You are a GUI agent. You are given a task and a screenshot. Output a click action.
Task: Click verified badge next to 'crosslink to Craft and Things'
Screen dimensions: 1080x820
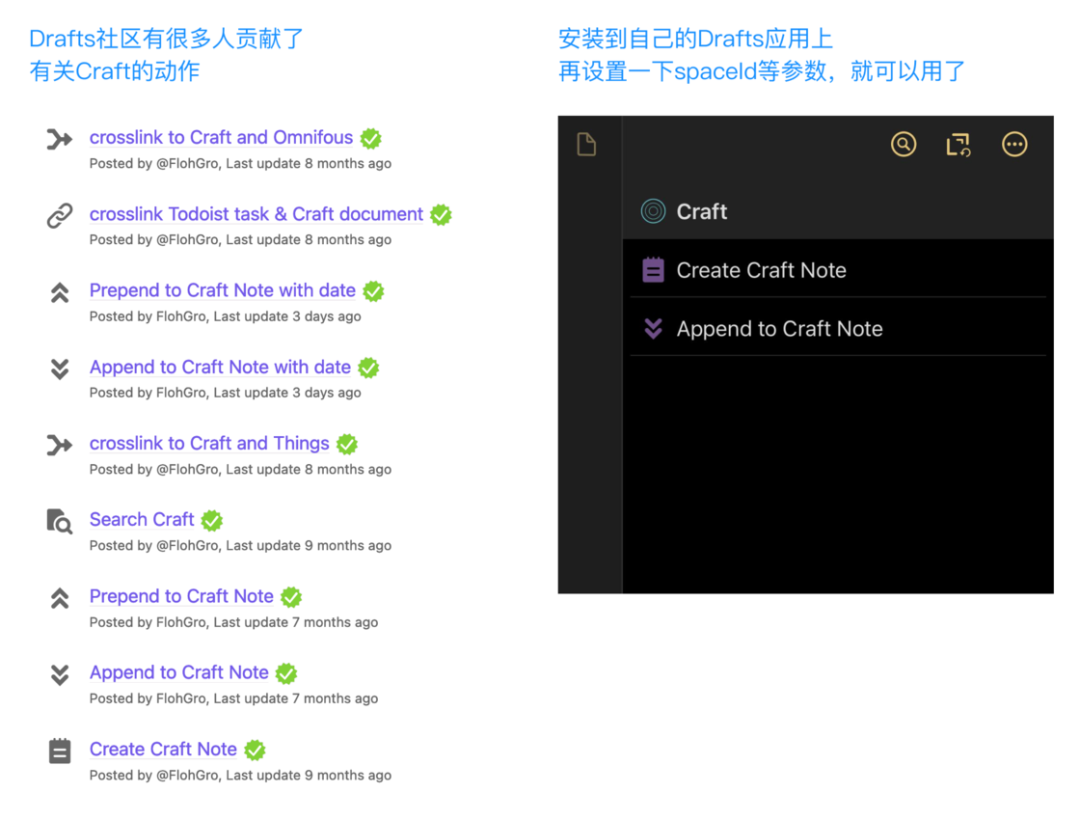pos(347,444)
